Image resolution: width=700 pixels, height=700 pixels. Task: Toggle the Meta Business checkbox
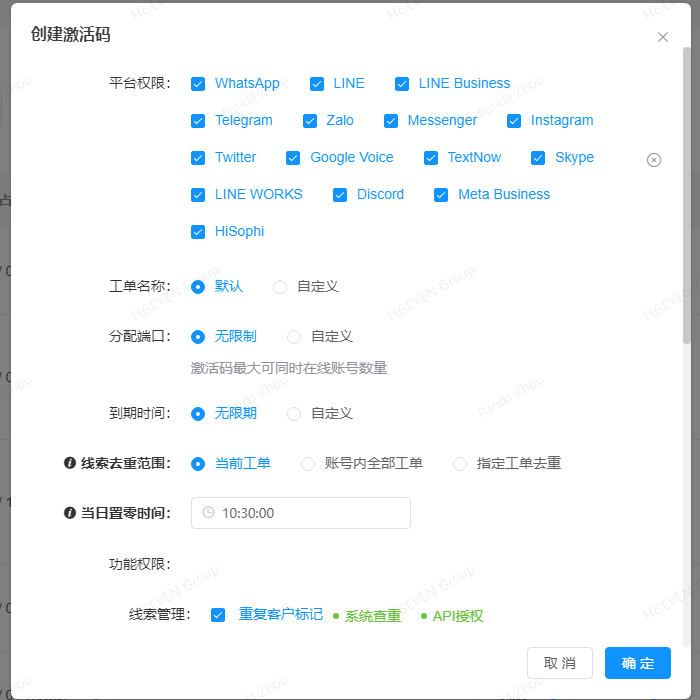[441, 195]
